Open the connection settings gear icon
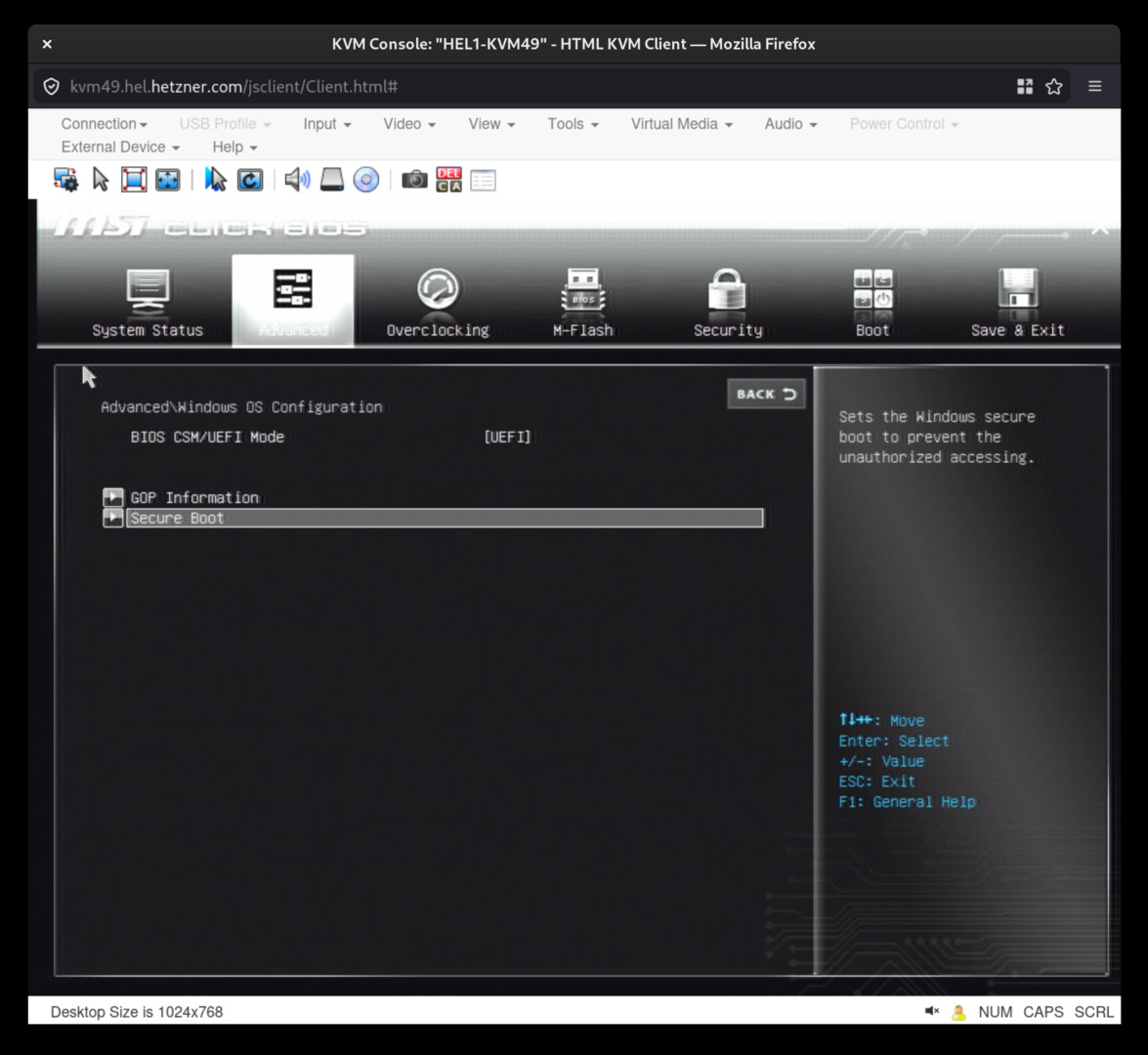 [64, 180]
